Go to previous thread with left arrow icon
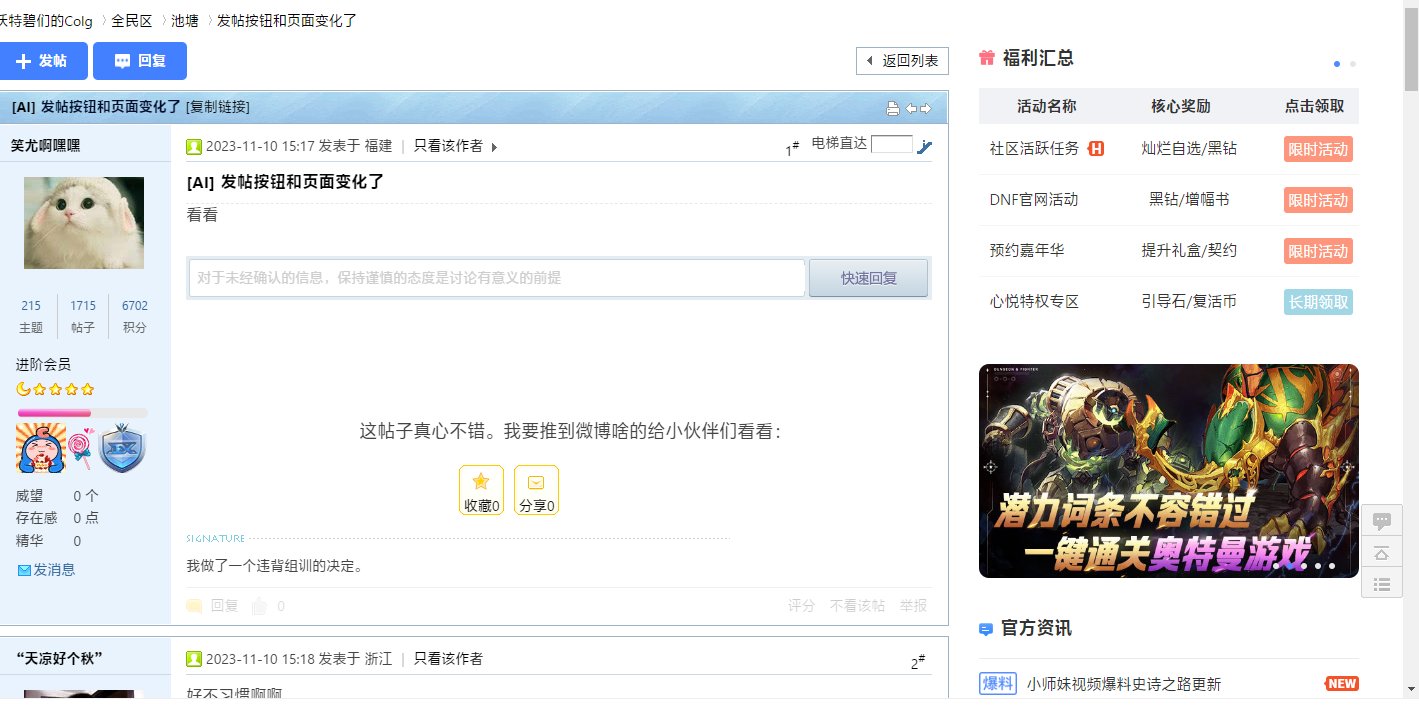1419x706 pixels. pos(911,108)
